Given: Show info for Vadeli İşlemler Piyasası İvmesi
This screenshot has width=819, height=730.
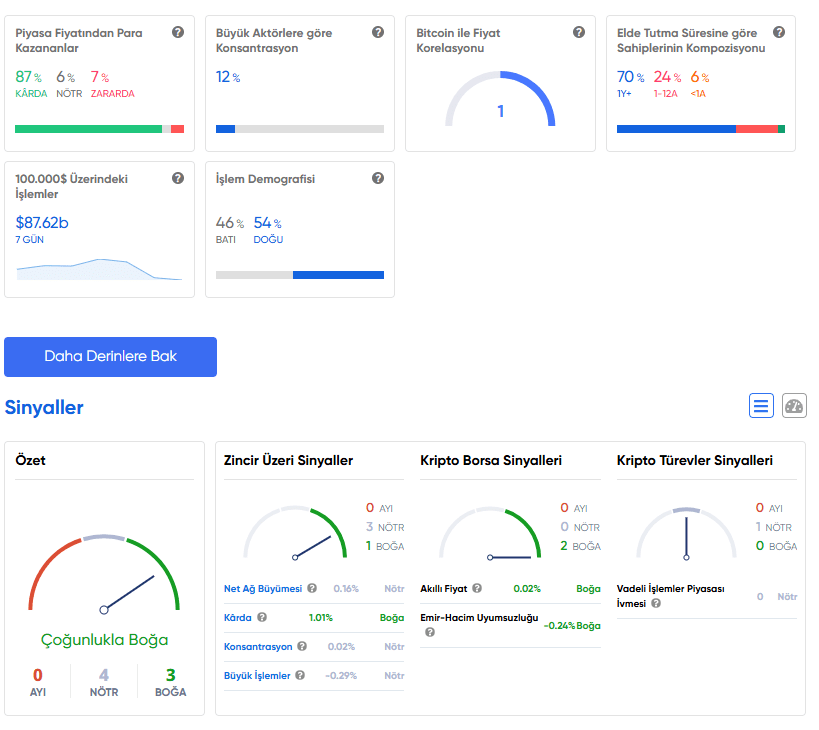Looking at the screenshot, I should pos(656,604).
